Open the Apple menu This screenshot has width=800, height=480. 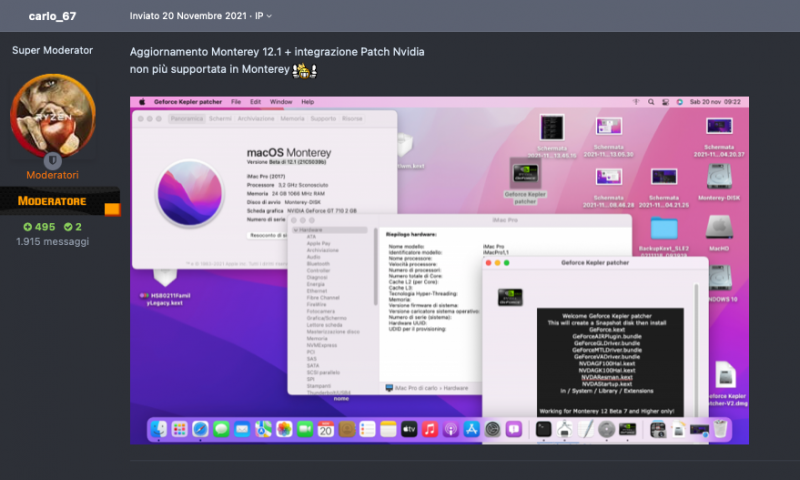142,102
